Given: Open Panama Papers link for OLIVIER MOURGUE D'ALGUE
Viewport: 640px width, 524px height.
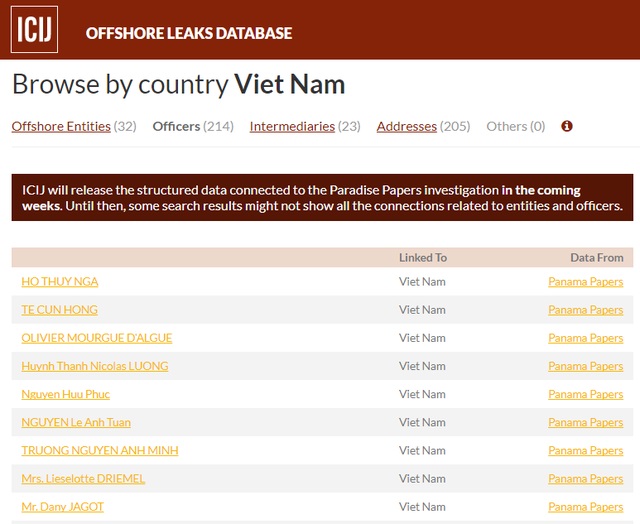Looking at the screenshot, I should [586, 338].
